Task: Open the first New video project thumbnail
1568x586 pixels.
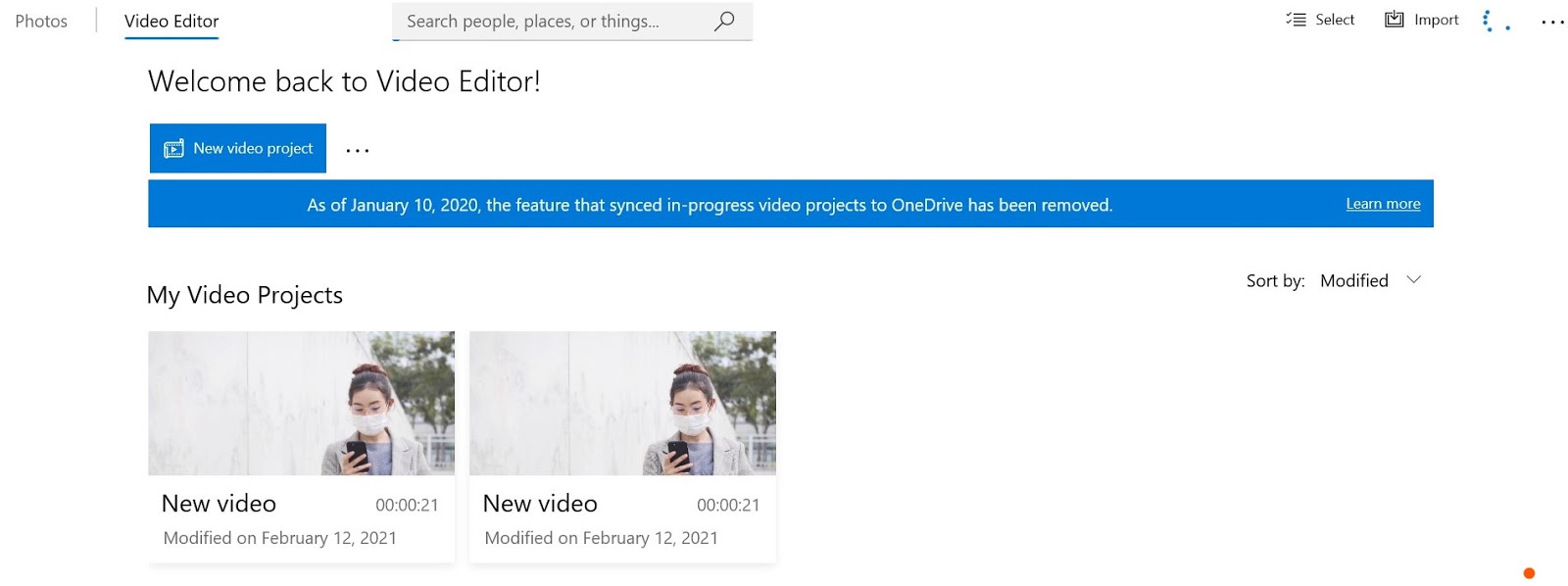Action: click(x=302, y=403)
